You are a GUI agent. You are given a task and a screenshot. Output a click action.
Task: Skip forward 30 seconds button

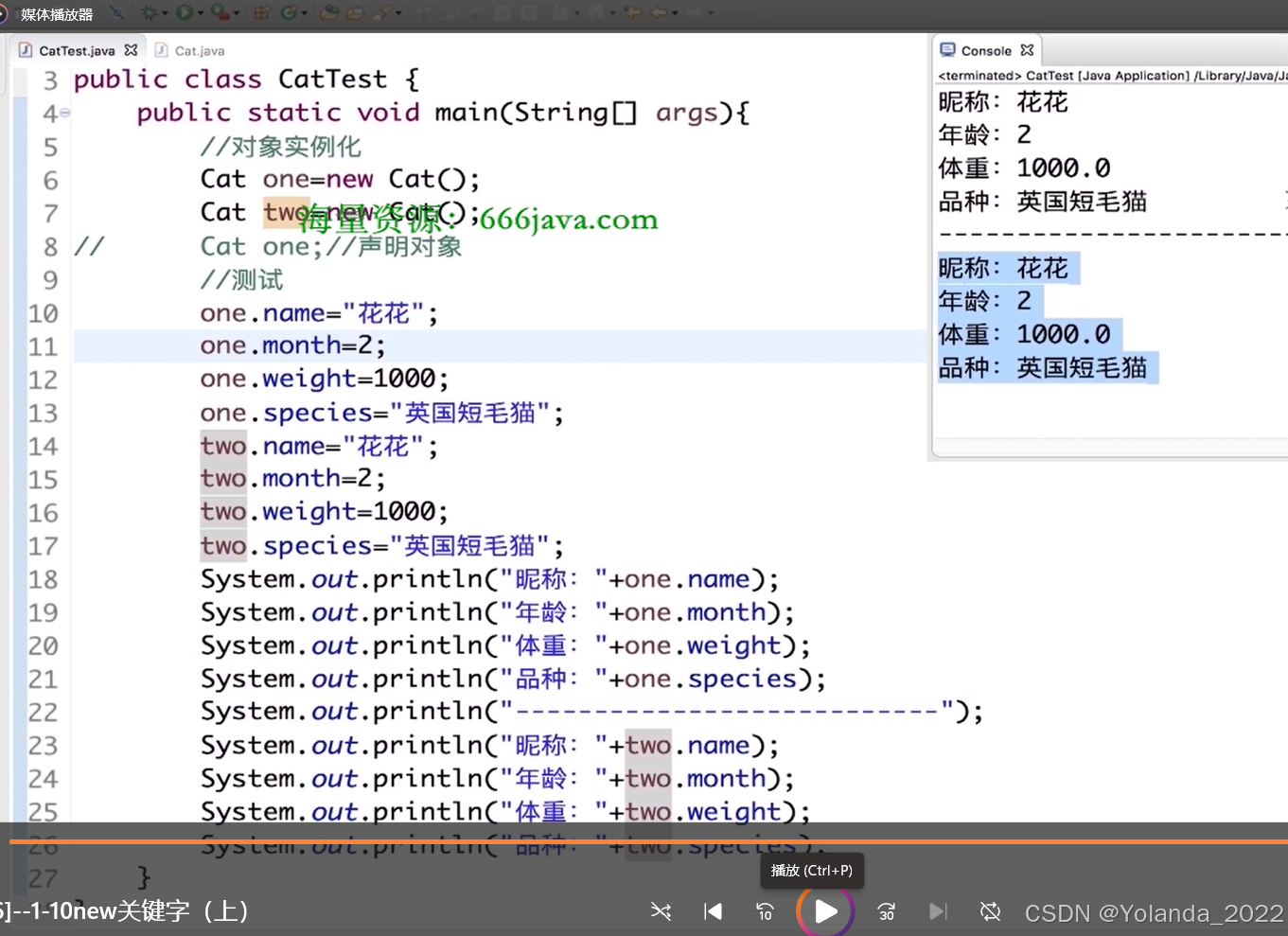[886, 911]
